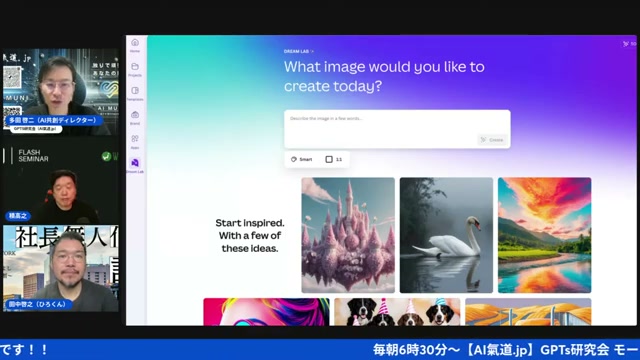Open the Smart style dropdown

click(302, 160)
